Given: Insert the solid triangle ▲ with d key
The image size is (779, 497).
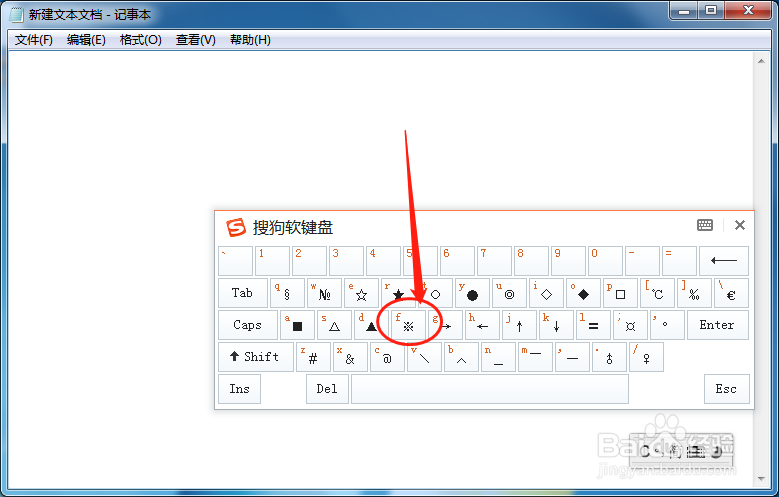Looking at the screenshot, I should coord(371,325).
